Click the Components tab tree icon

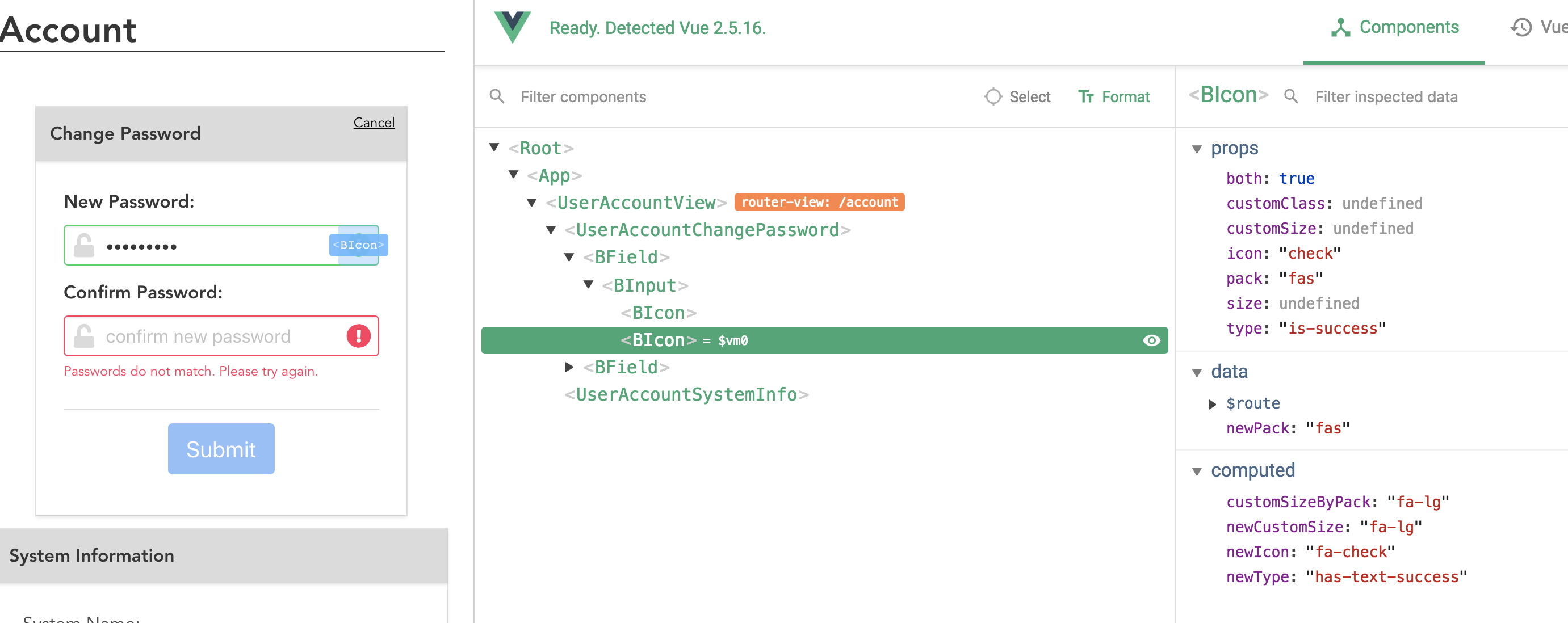pyautogui.click(x=1340, y=27)
